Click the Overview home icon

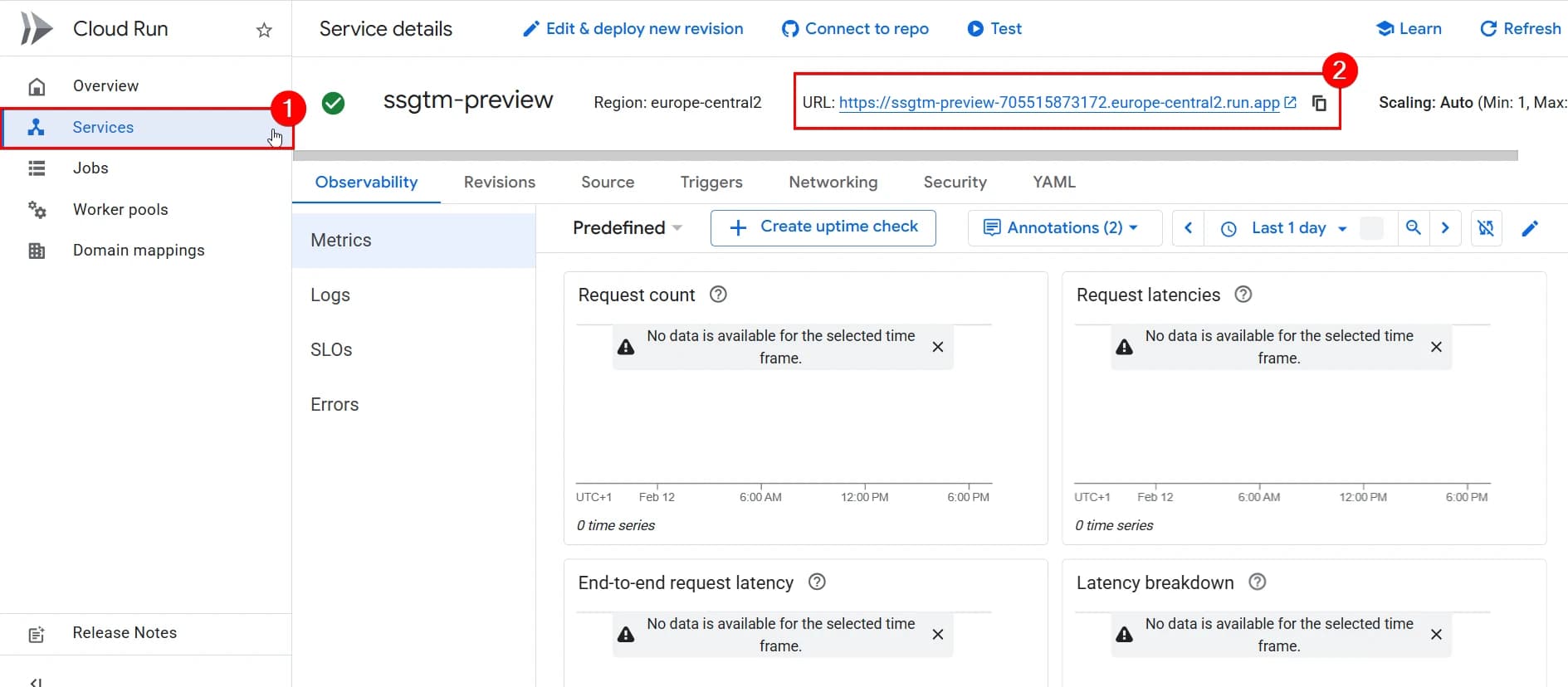[x=37, y=86]
